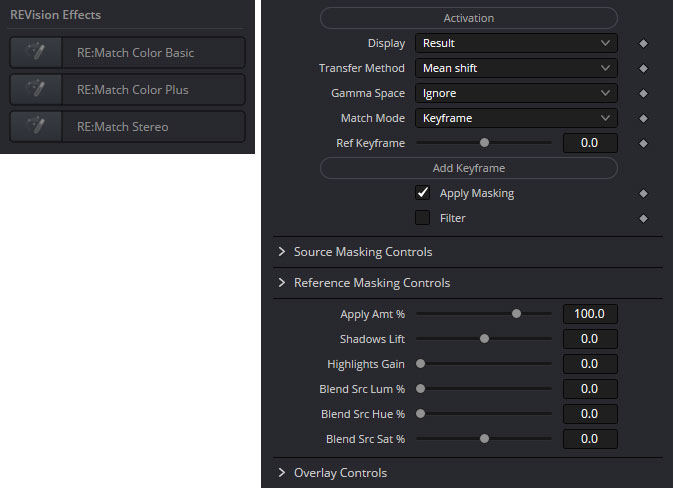Click the Activation button
The height and width of the screenshot is (488, 673).
tap(469, 18)
